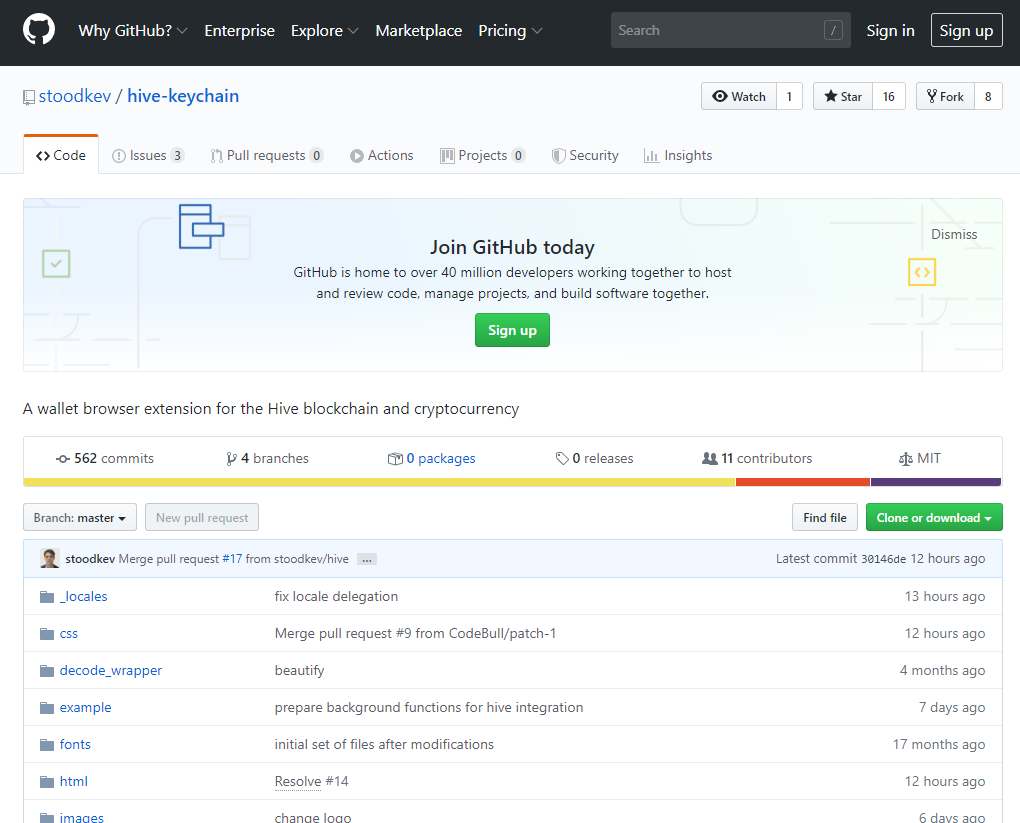Click the repository book icon beside stoodkev
This screenshot has width=1020, height=823.
(x=29, y=98)
